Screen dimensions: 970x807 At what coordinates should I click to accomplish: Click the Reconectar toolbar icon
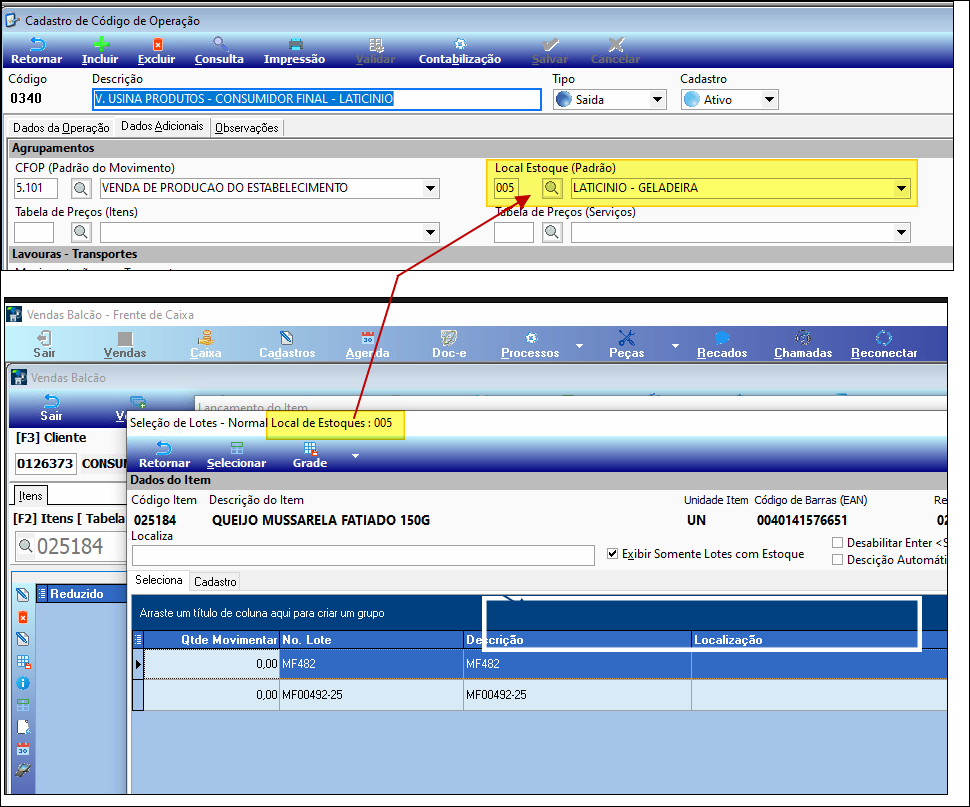click(884, 339)
